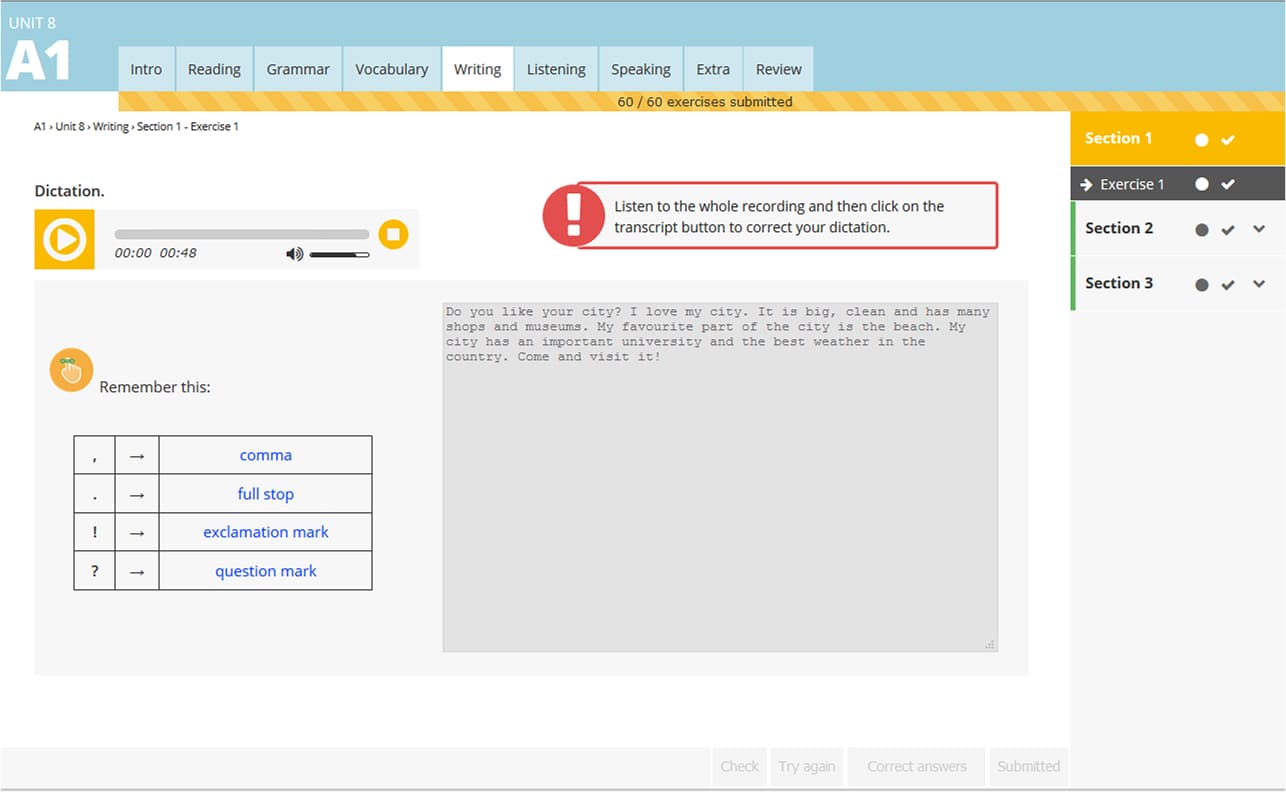
Task: Adjust the volume slider
Action: (x=340, y=255)
